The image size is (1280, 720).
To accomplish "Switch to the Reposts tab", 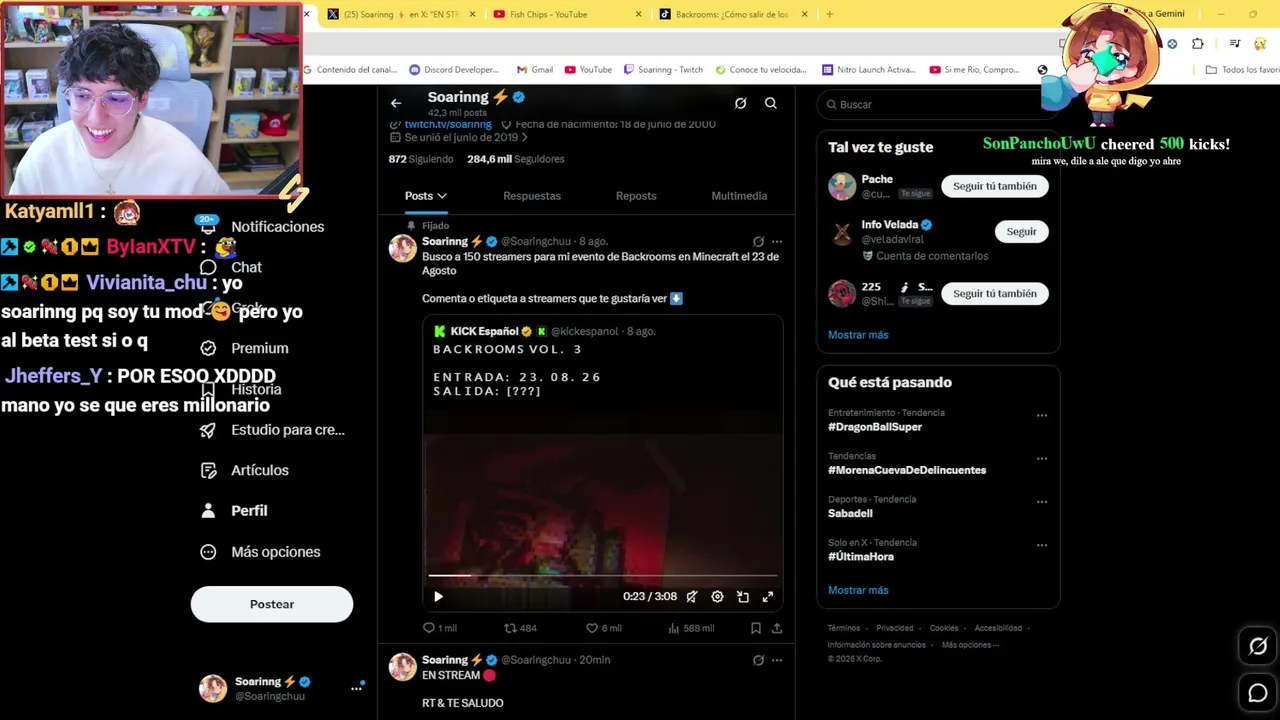I will coord(636,196).
